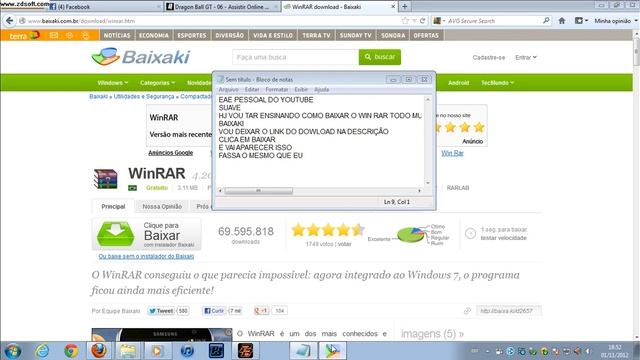Switch to Dragon Ball GT browser tab
The height and width of the screenshot is (360, 640).
click(222, 7)
